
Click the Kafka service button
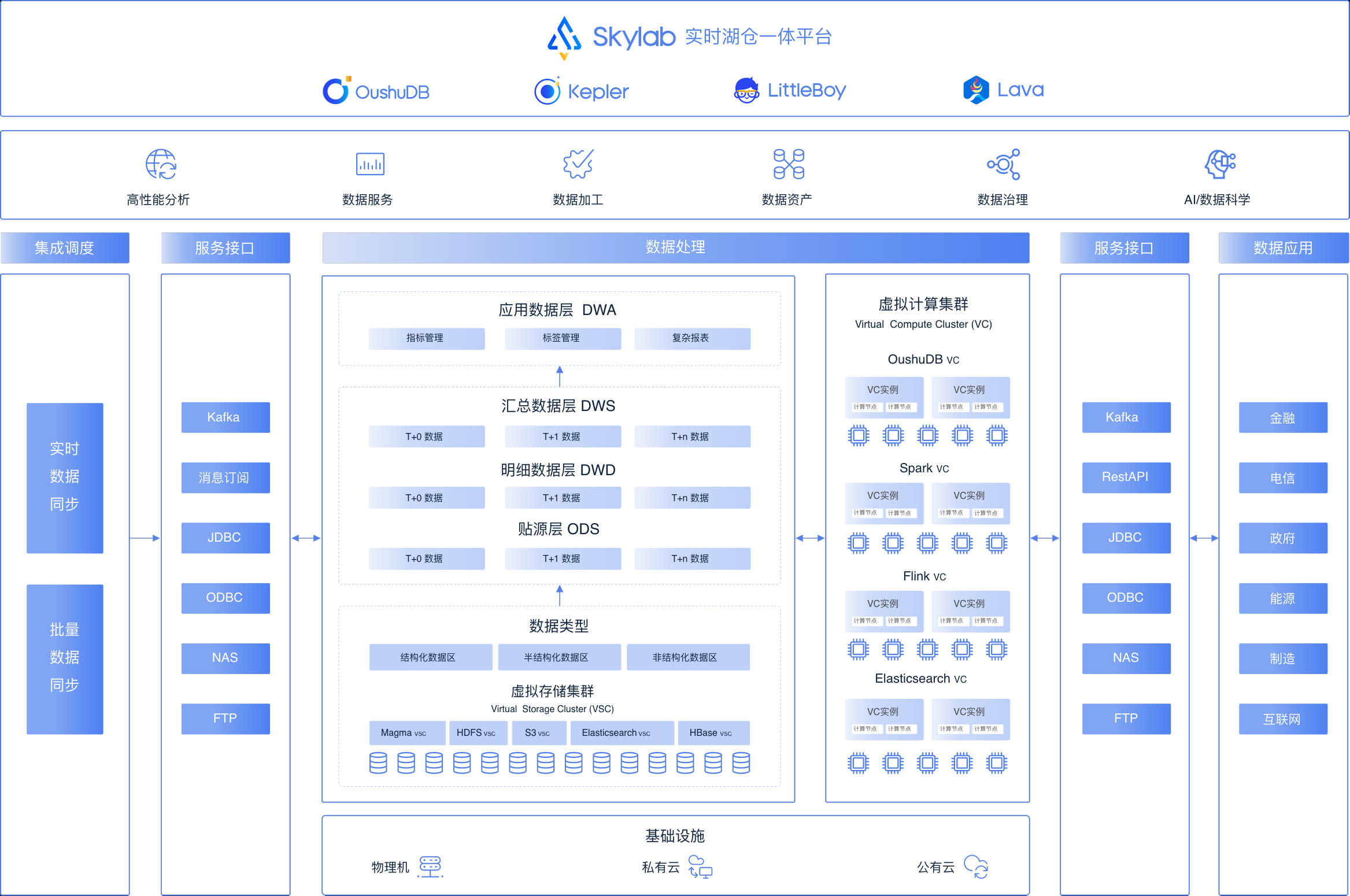point(225,417)
